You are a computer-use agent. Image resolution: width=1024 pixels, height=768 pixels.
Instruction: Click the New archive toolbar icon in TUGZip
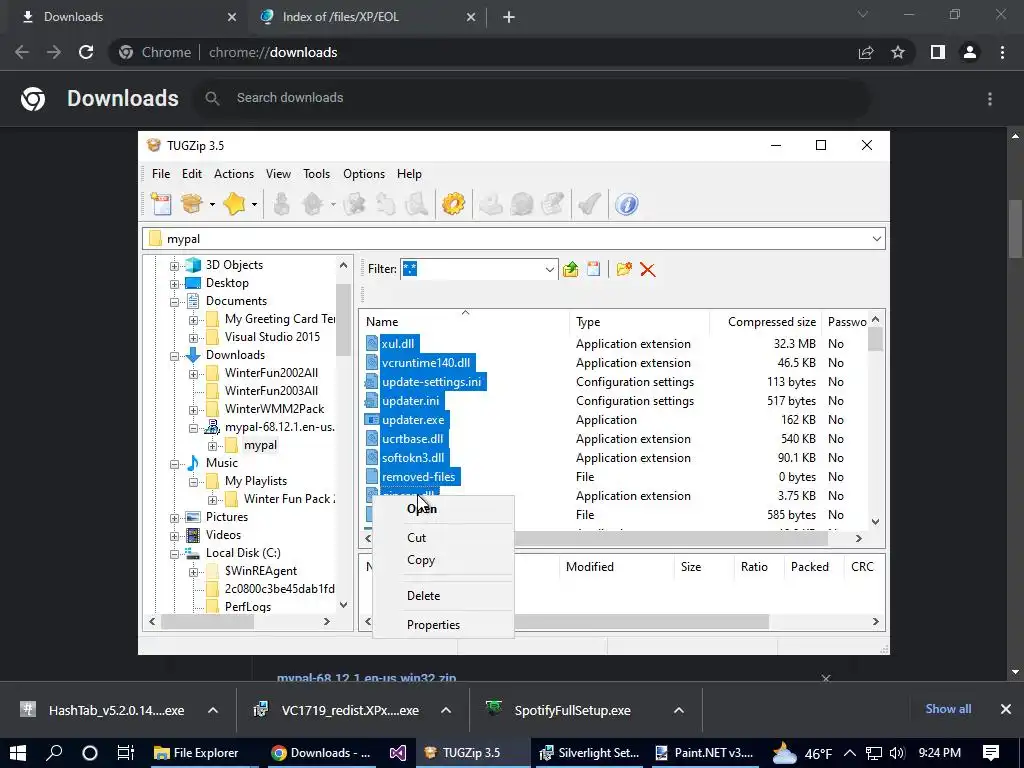click(x=161, y=204)
